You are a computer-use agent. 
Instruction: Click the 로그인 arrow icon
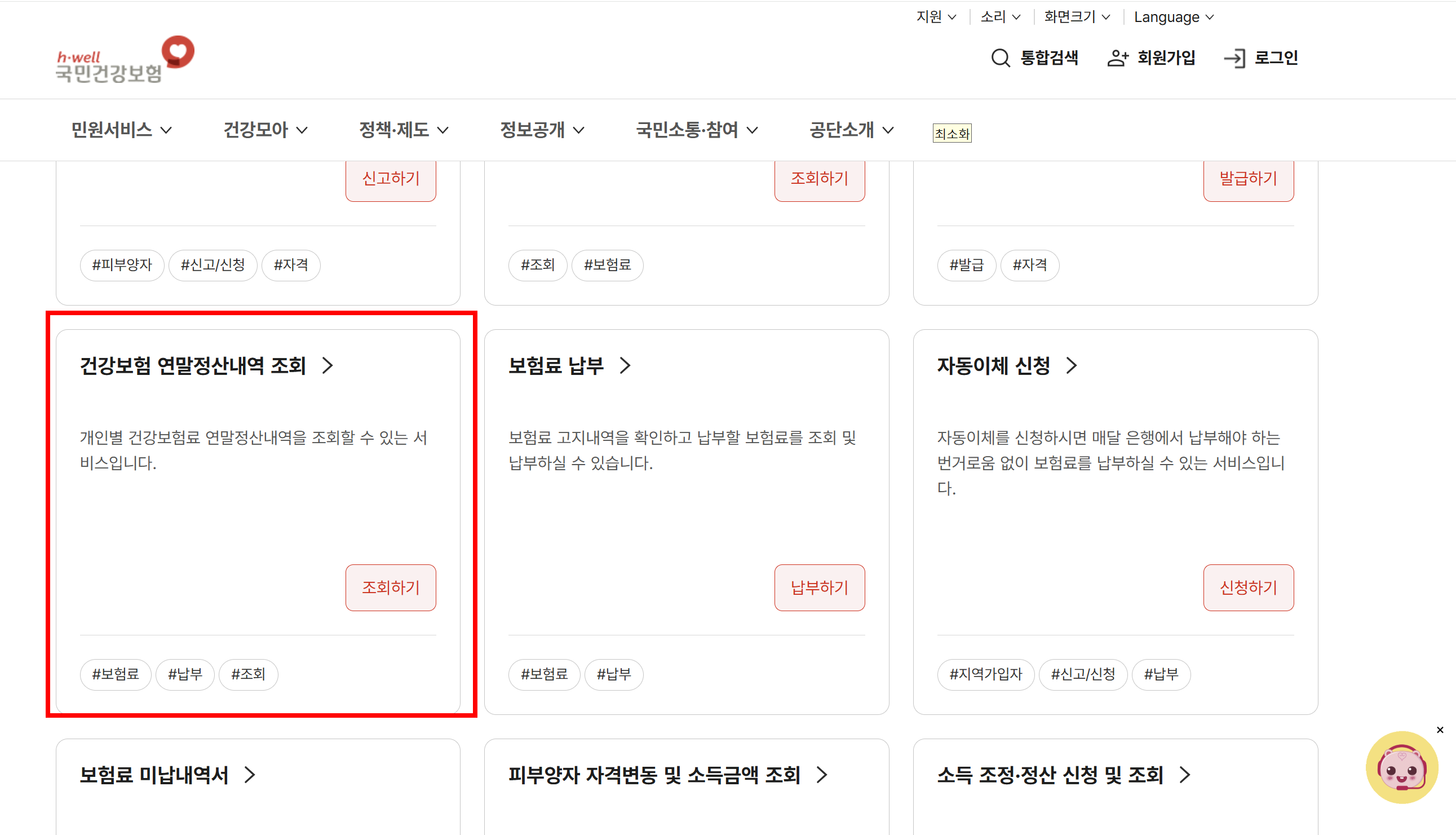[1234, 58]
